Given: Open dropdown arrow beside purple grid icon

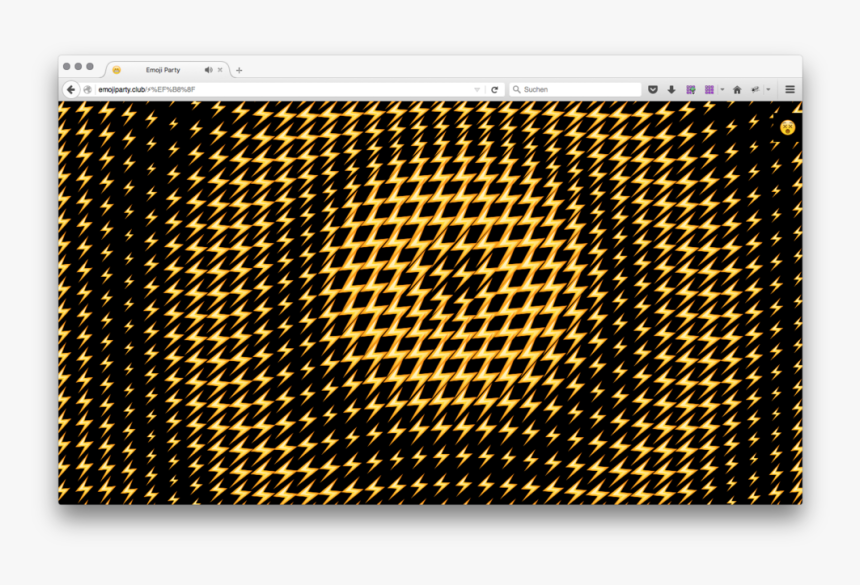Looking at the screenshot, I should coord(722,90).
